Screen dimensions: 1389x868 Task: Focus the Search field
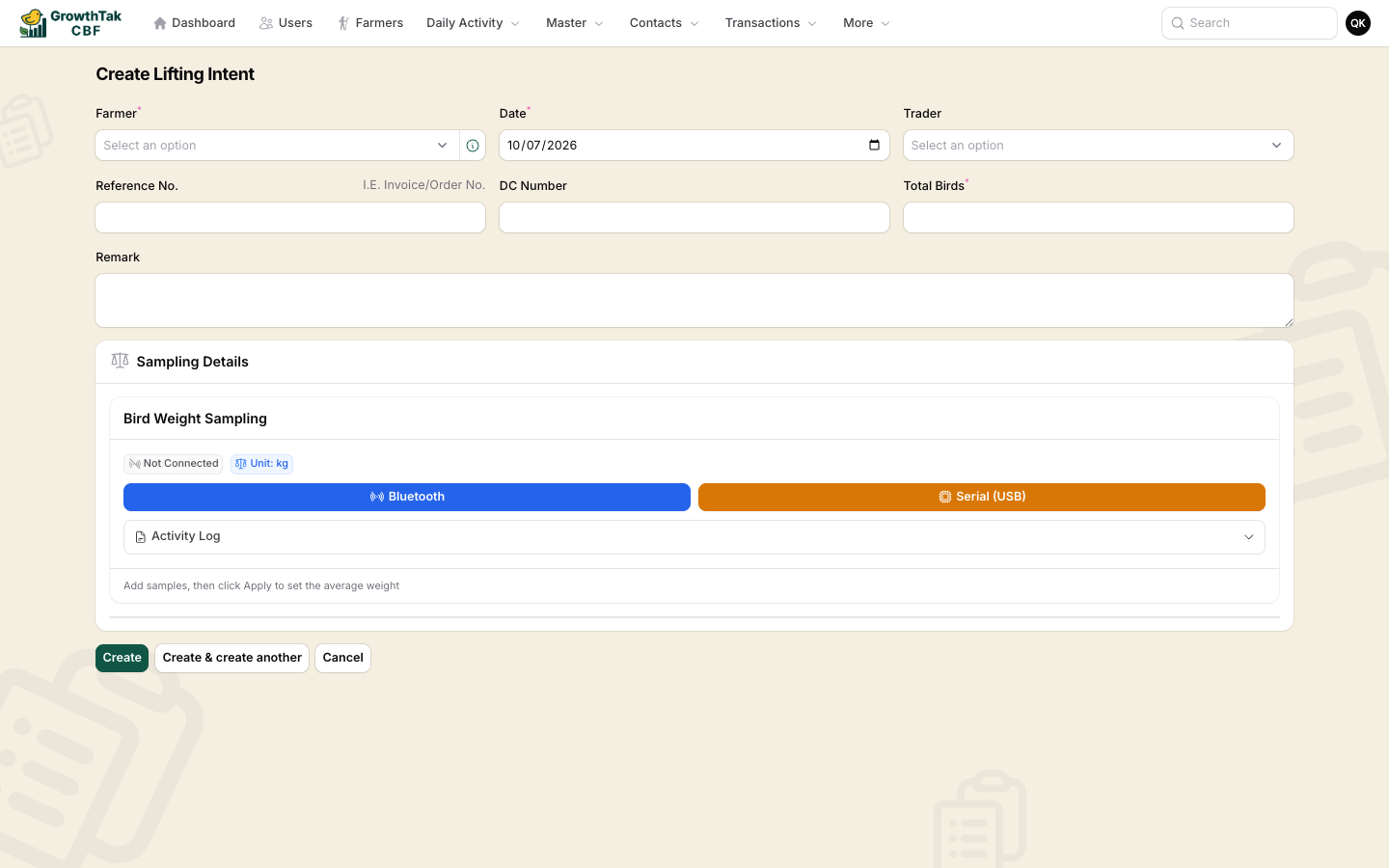(x=1249, y=23)
